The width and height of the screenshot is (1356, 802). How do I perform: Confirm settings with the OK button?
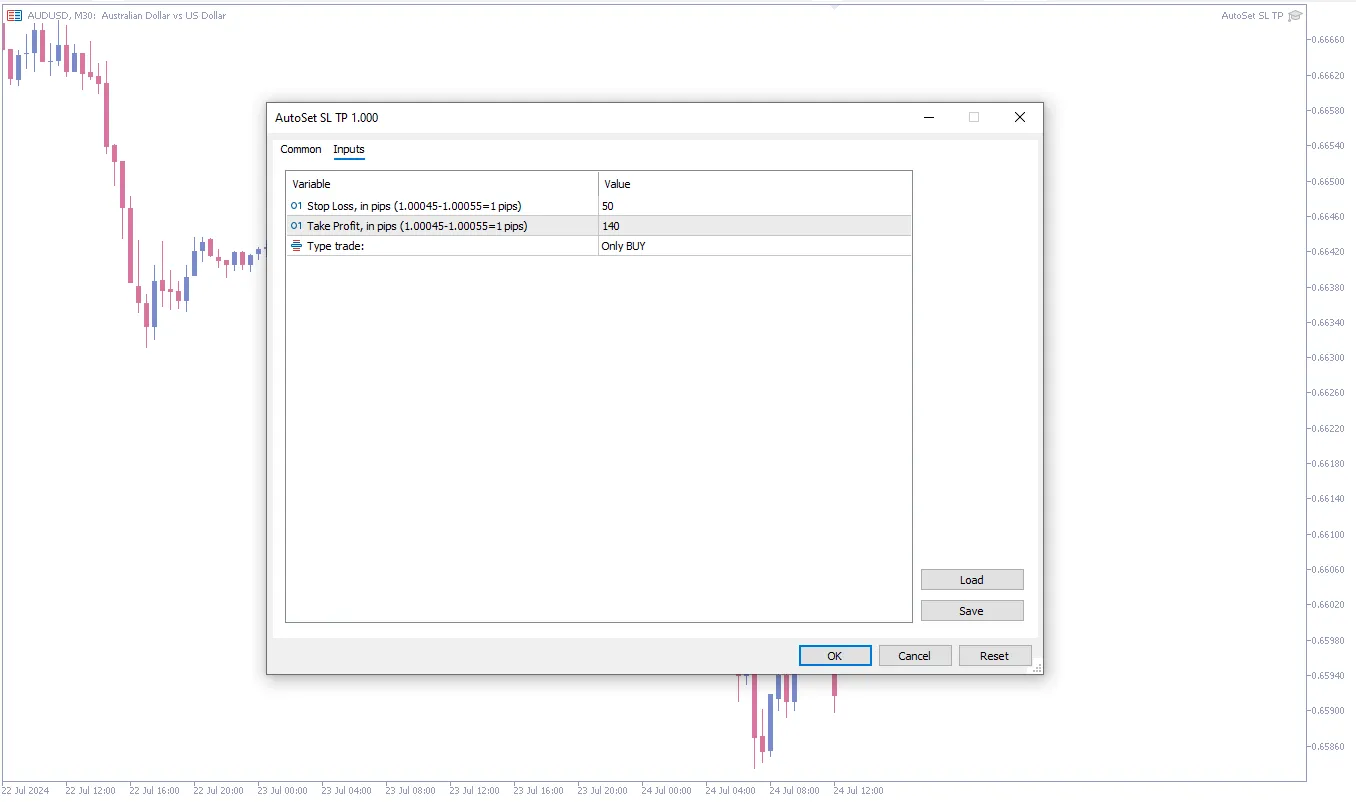pos(835,656)
